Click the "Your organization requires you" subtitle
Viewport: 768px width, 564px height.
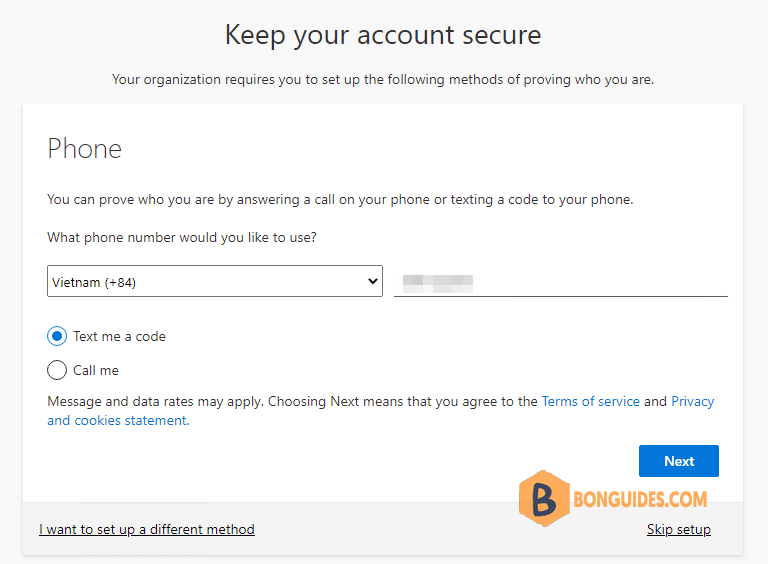[383, 79]
